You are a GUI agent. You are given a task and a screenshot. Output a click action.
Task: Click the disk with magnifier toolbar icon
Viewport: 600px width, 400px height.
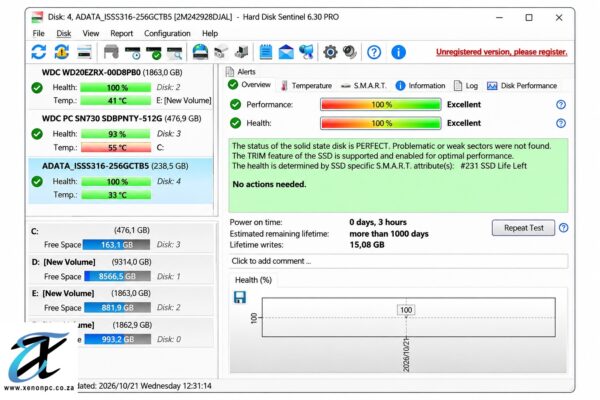[174, 52]
